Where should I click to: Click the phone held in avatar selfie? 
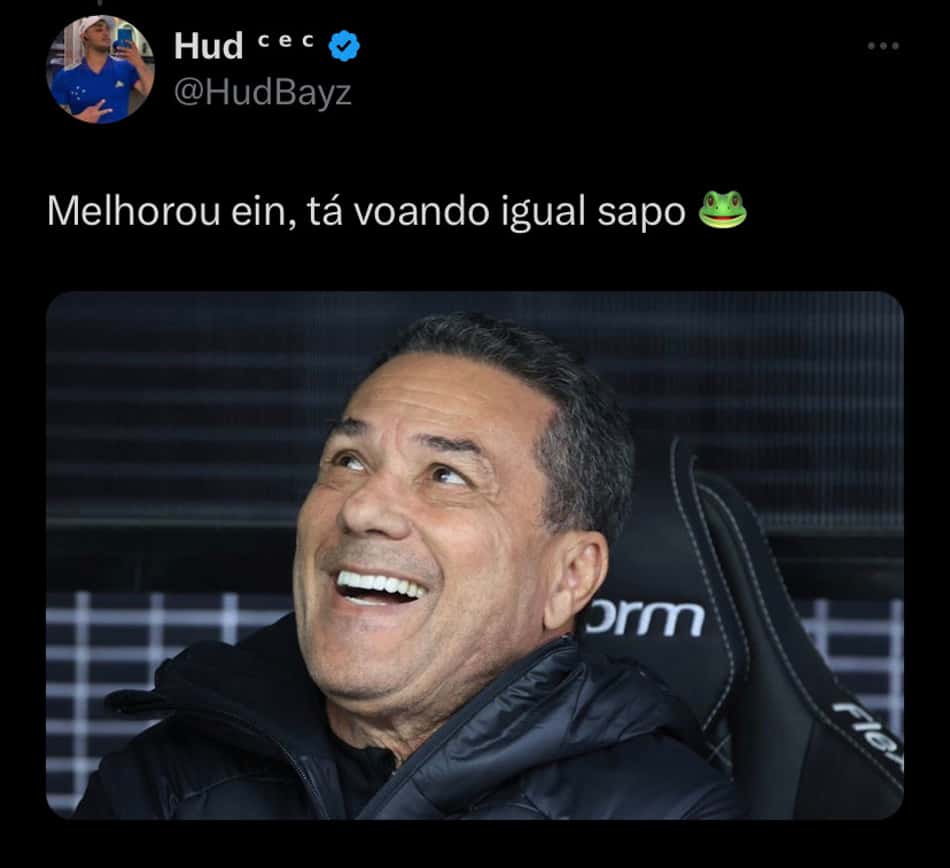(x=124, y=38)
